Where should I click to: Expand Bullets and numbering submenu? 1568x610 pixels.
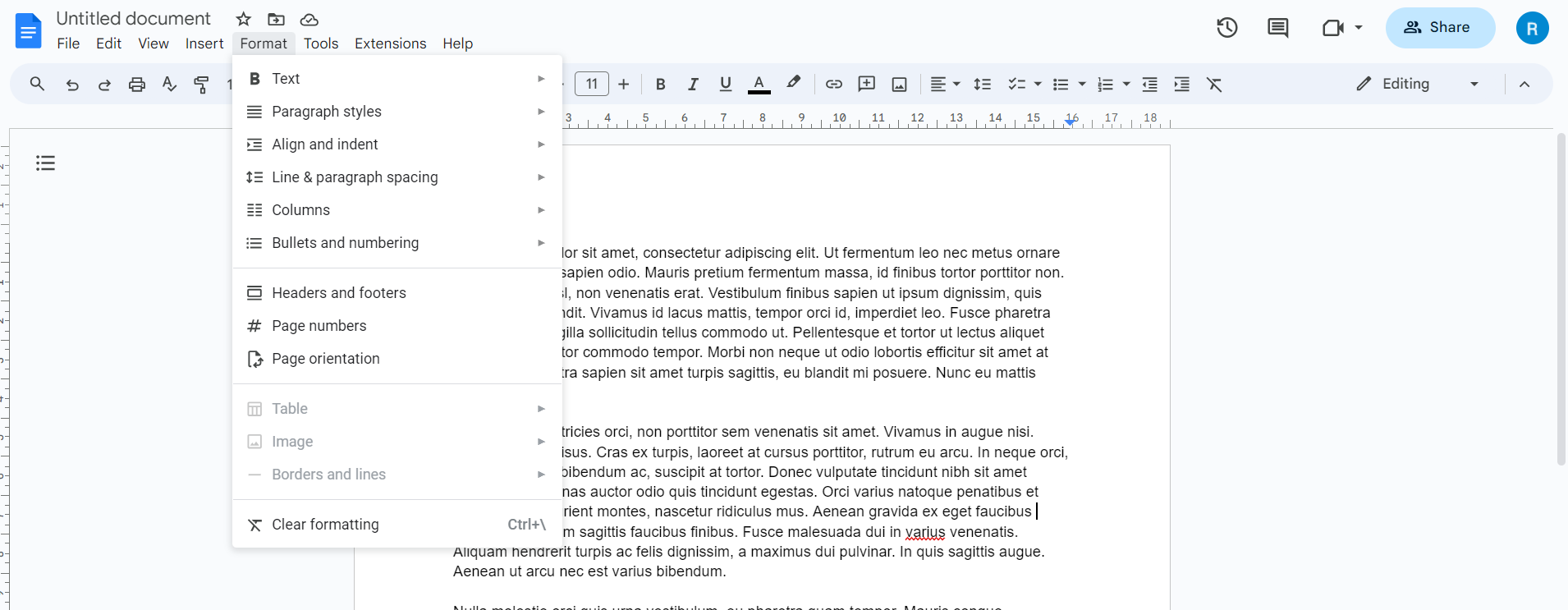[397, 243]
